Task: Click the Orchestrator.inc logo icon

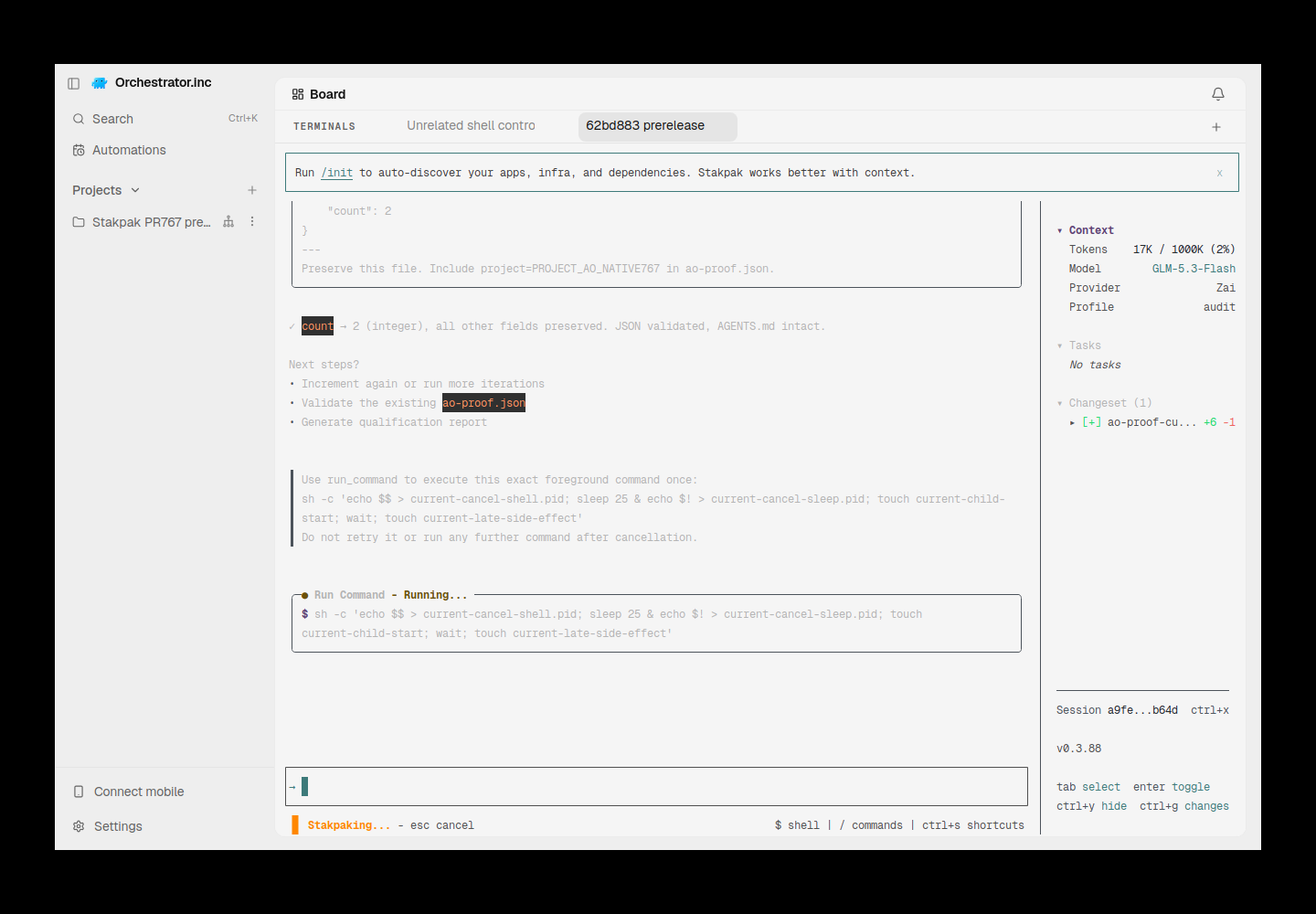Action: click(100, 83)
